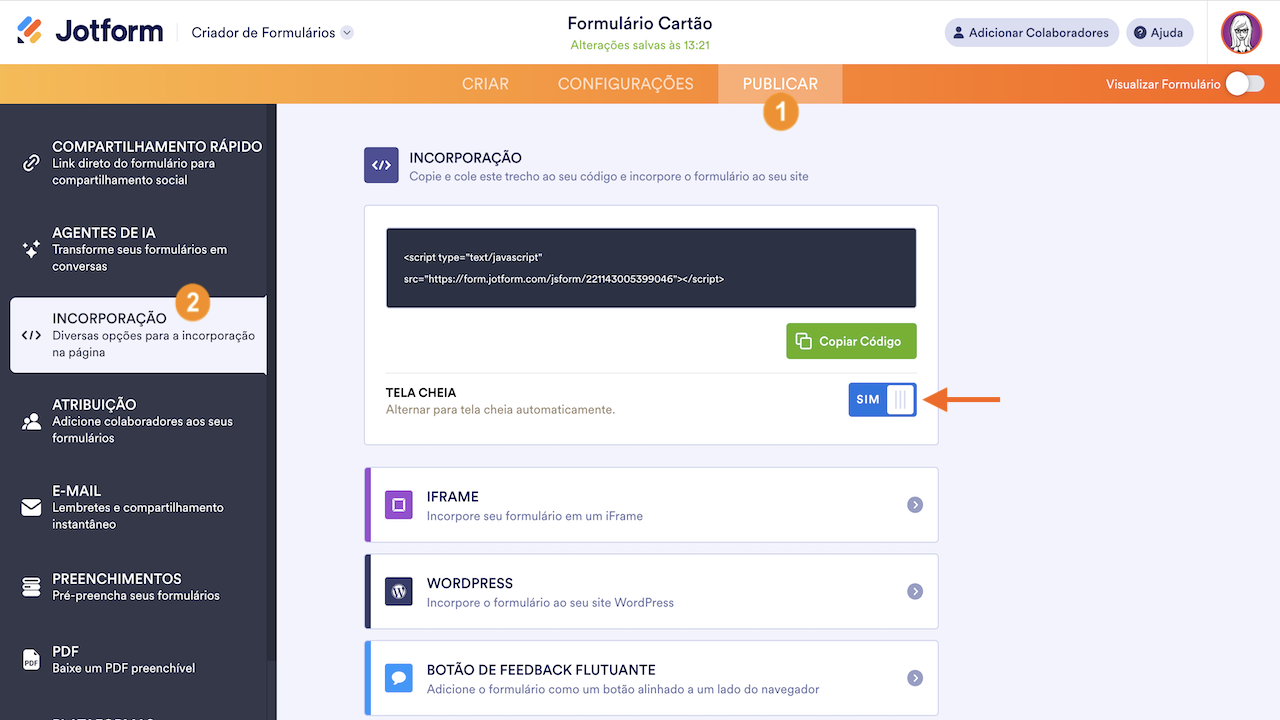Disable the Tela Cheia SIM toggle
Screen dimensions: 1280x720
pos(882,400)
